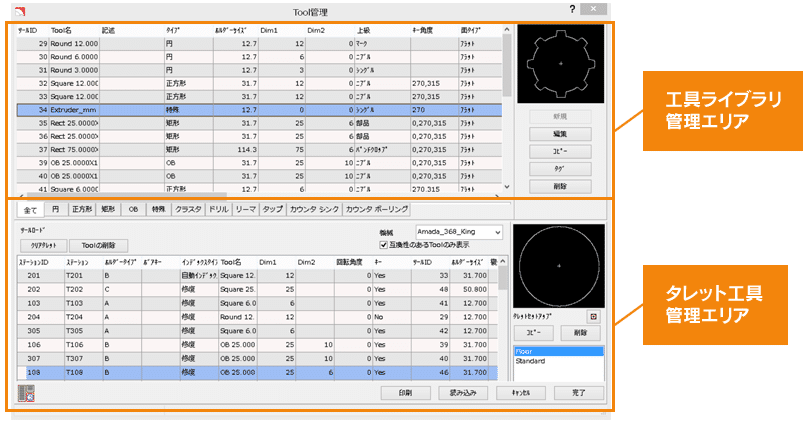Viewport: 810px width, 423px height.
Task: Click キー角度 column header in tool library
Action: click(434, 30)
